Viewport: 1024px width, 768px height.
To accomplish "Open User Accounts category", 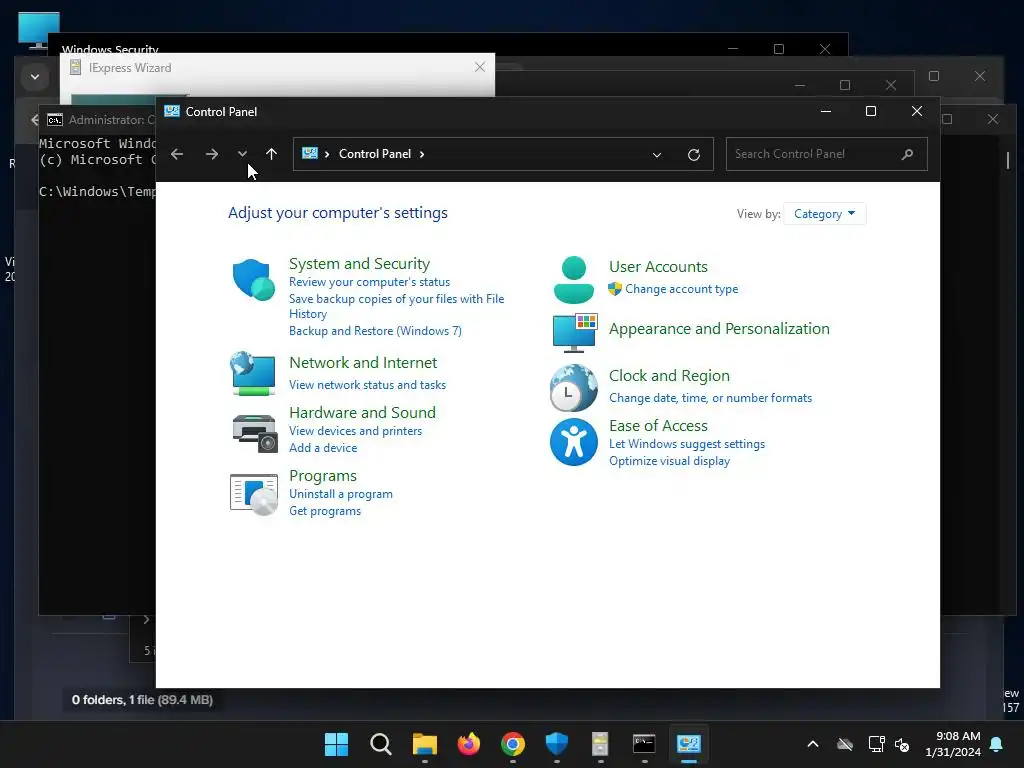I will (x=658, y=267).
